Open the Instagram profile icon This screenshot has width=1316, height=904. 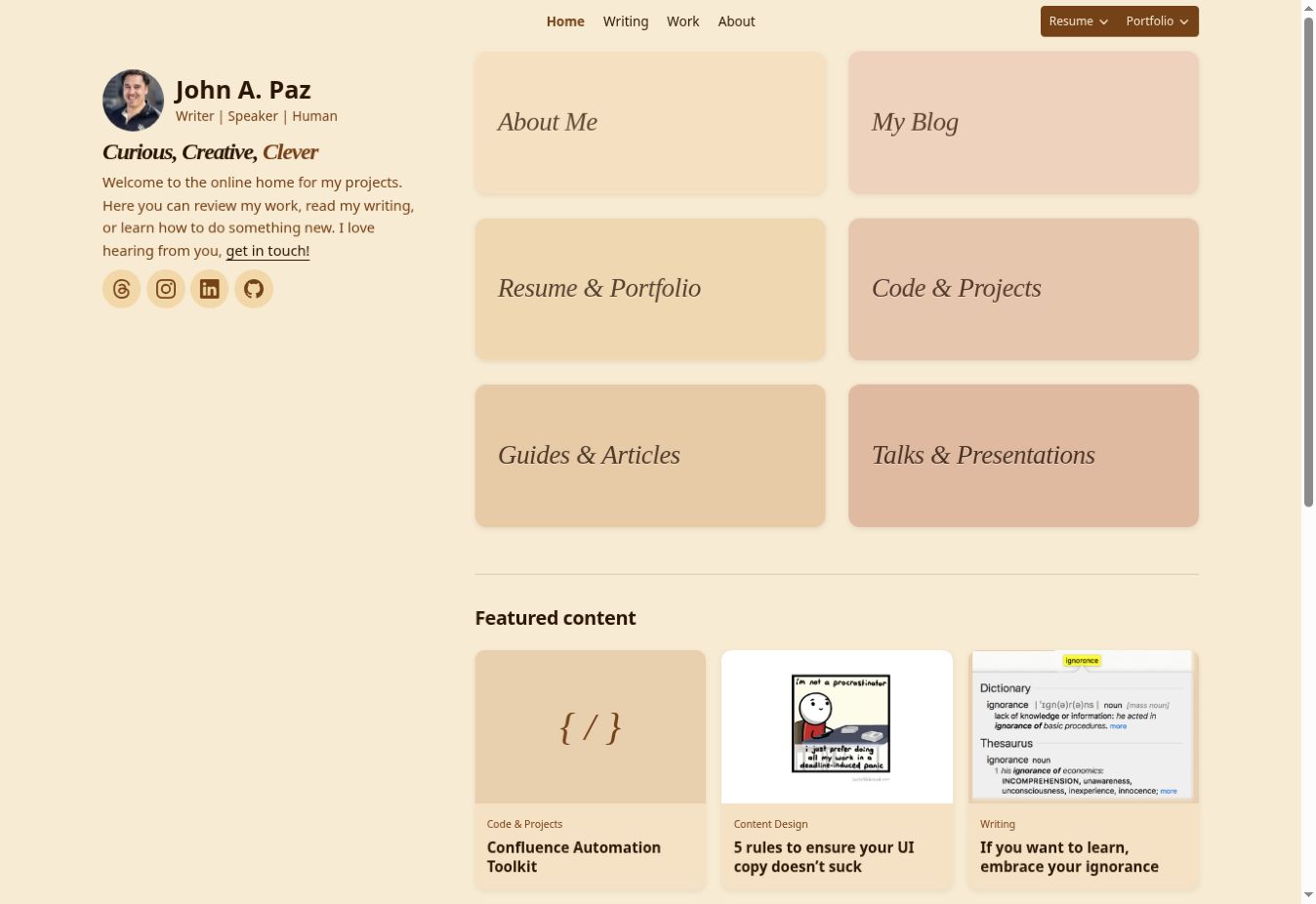click(x=166, y=289)
